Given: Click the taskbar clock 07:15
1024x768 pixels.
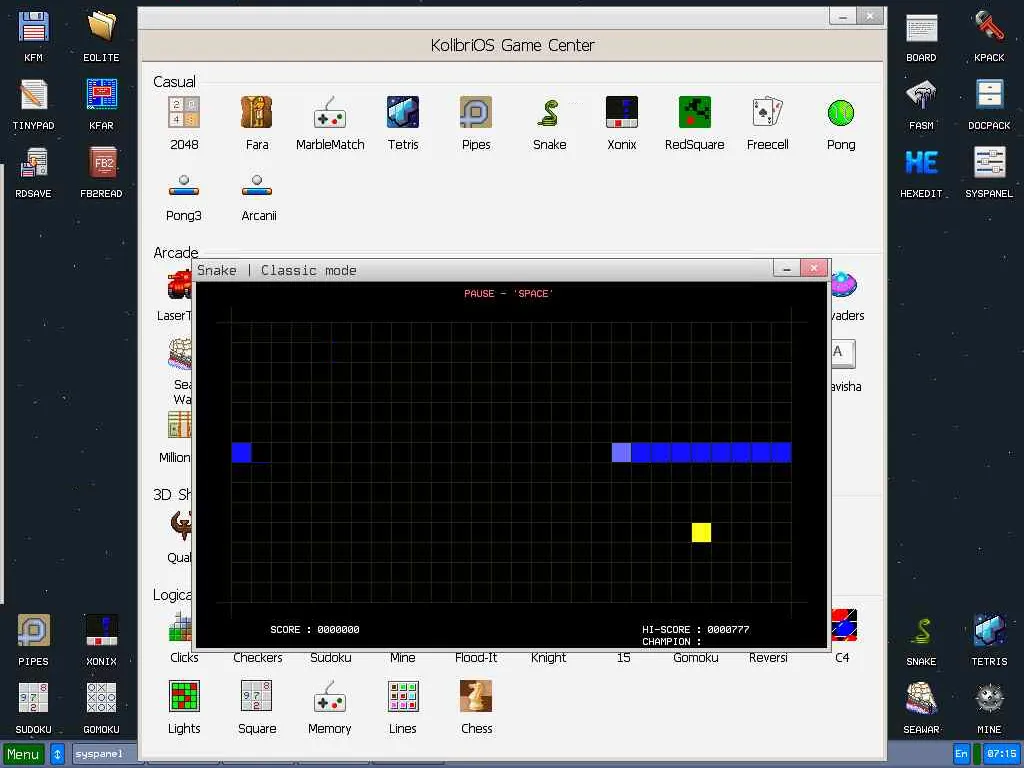Looking at the screenshot, I should click(x=1001, y=754).
